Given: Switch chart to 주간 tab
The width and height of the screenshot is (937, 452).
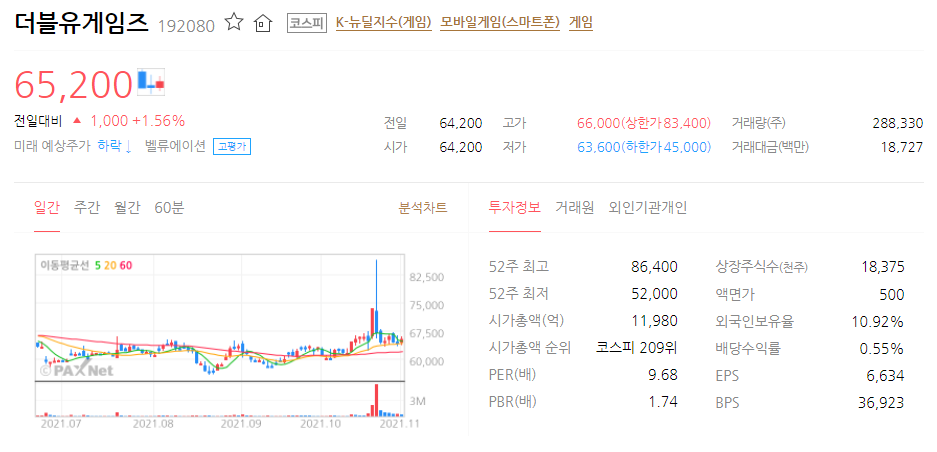Looking at the screenshot, I should (x=87, y=208).
